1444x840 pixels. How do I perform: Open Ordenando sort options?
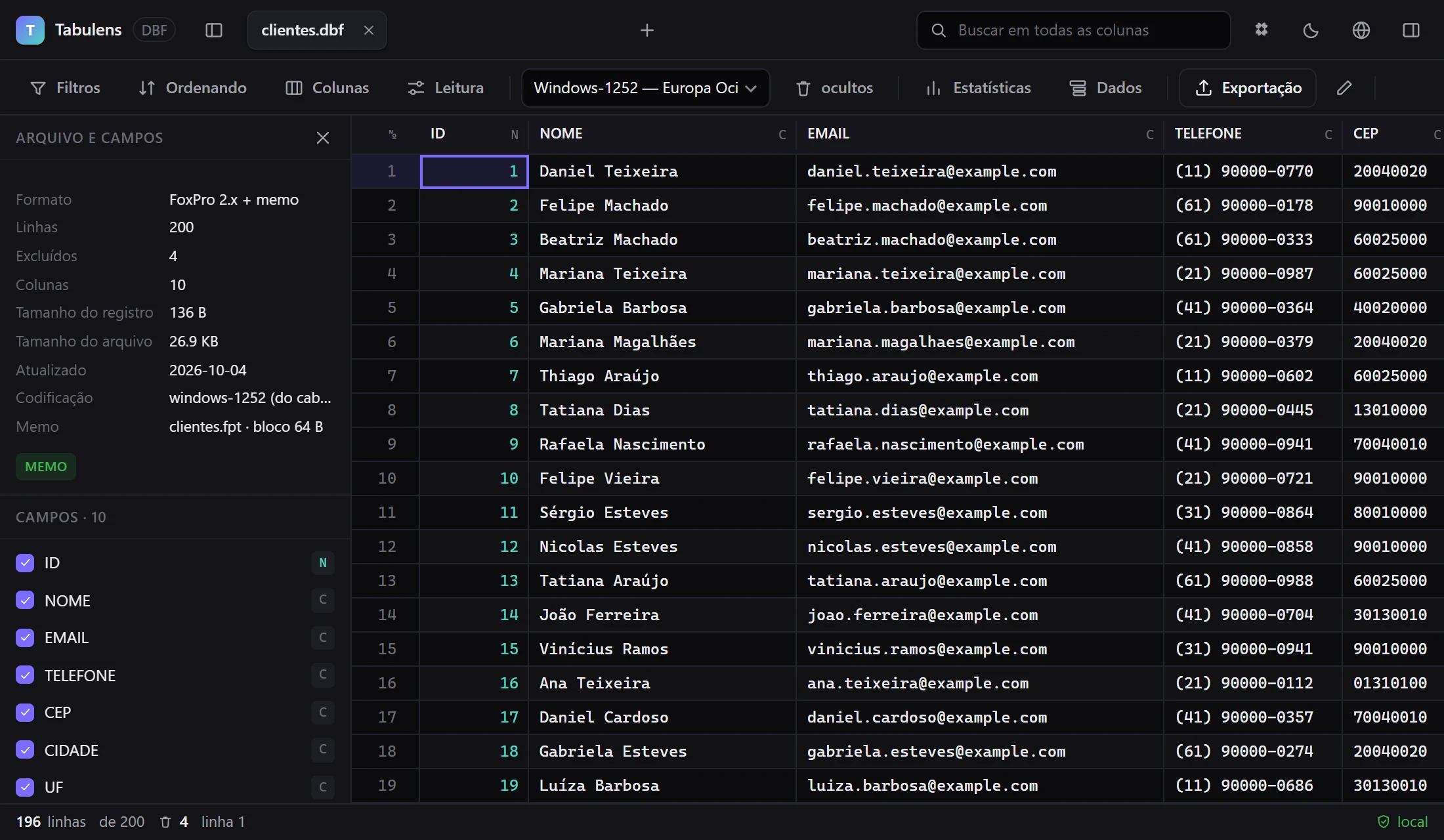coord(193,88)
